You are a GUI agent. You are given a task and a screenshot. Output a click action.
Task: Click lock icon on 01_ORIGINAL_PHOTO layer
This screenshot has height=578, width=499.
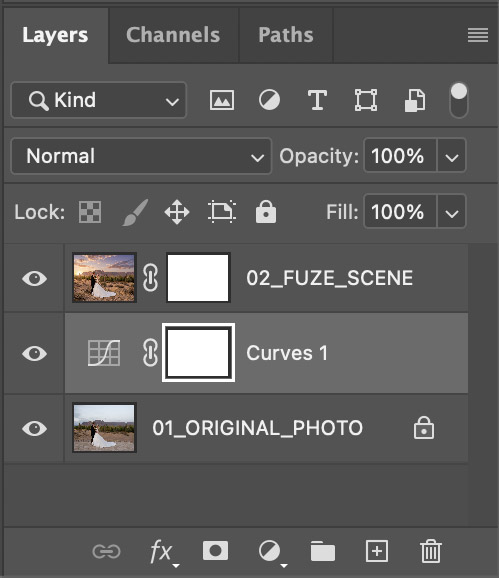point(424,428)
